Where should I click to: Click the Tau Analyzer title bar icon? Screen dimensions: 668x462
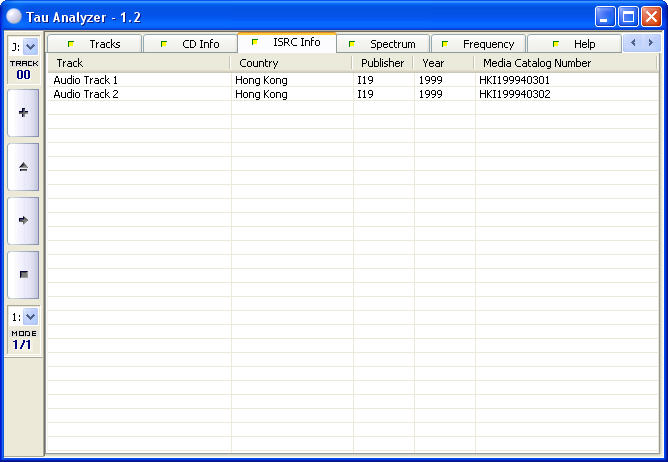[x=14, y=17]
